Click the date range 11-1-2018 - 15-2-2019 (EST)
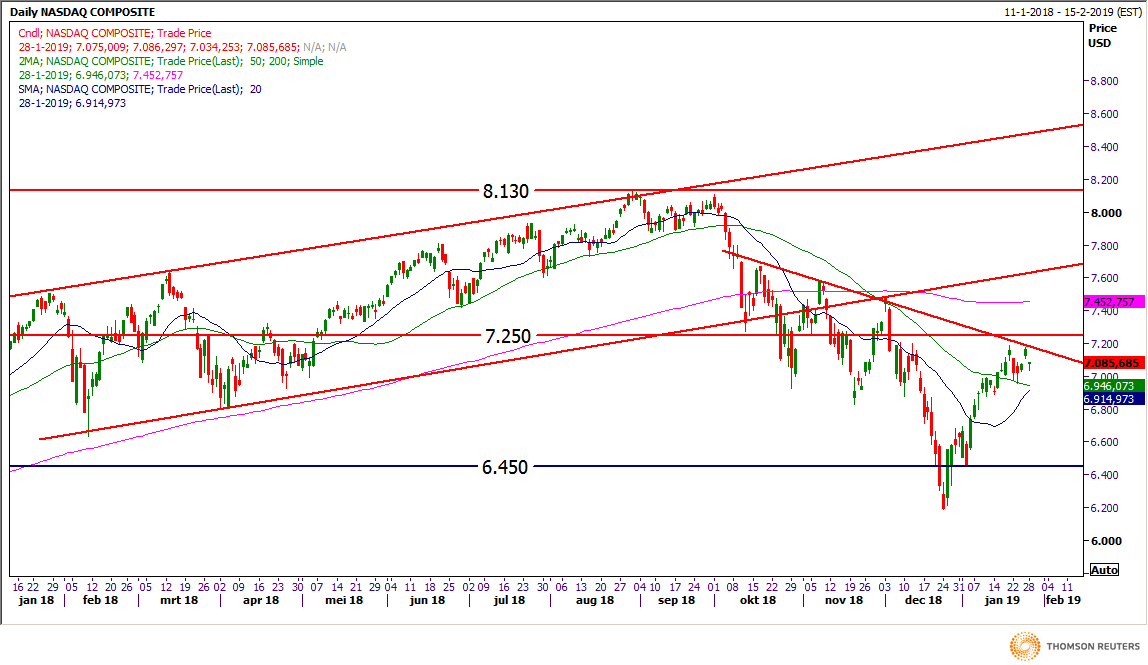 pos(1073,12)
